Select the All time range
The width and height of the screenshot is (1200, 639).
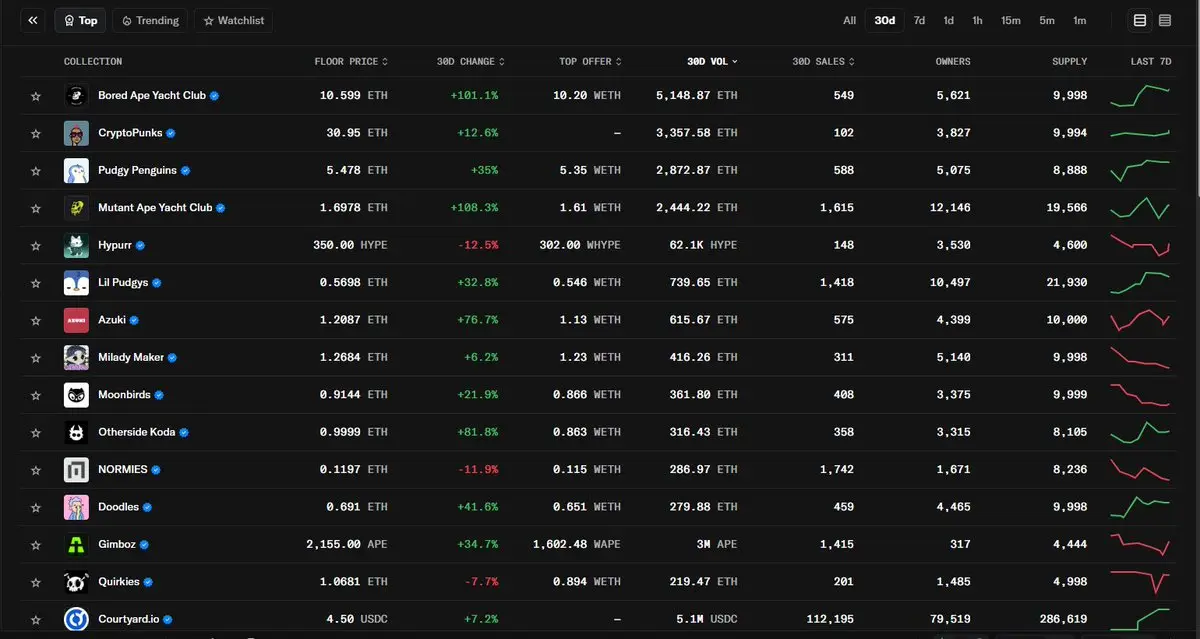coord(849,20)
